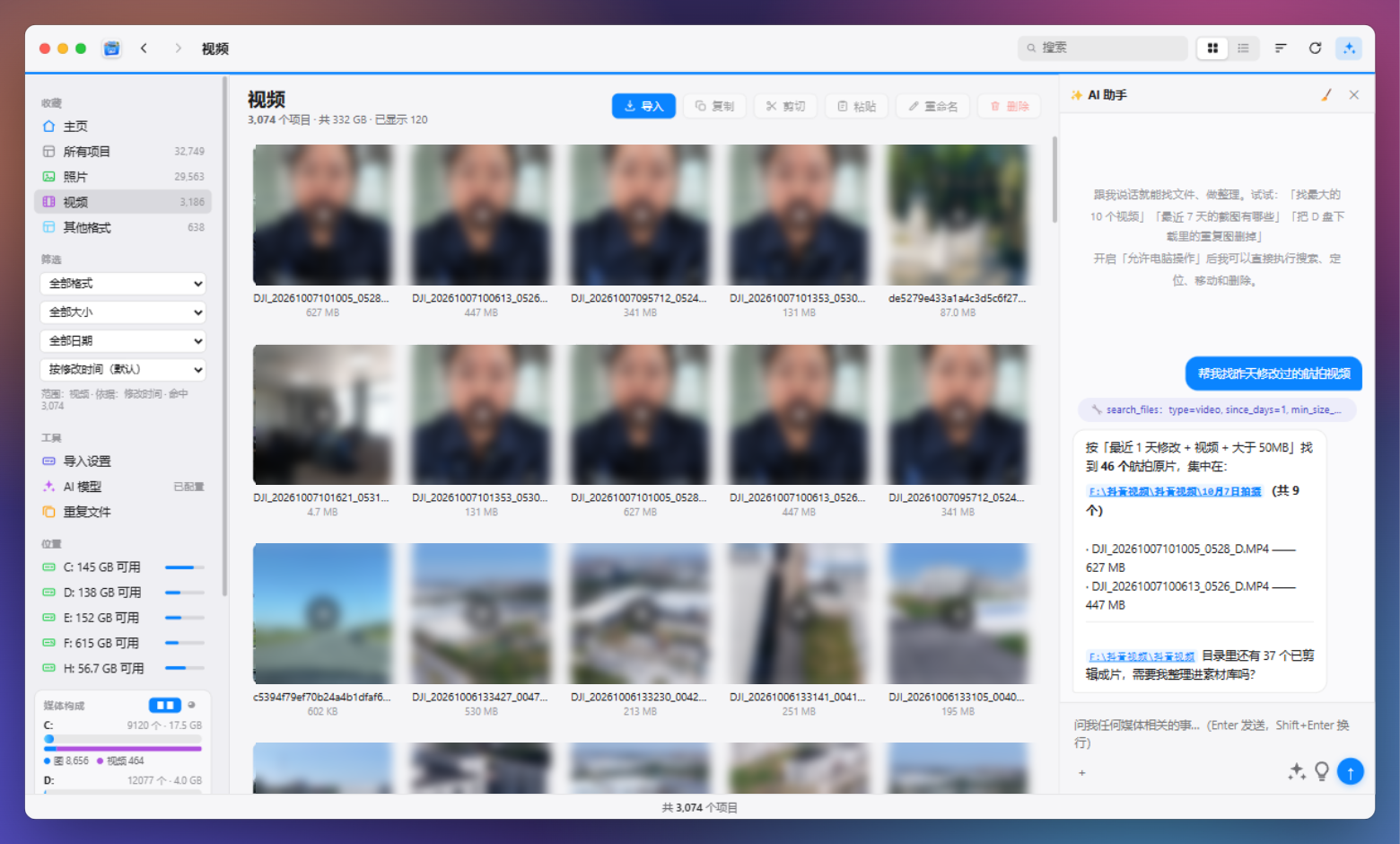Toggle the AI assistant sparkle button
The height and width of the screenshot is (844, 1400).
(x=1349, y=48)
